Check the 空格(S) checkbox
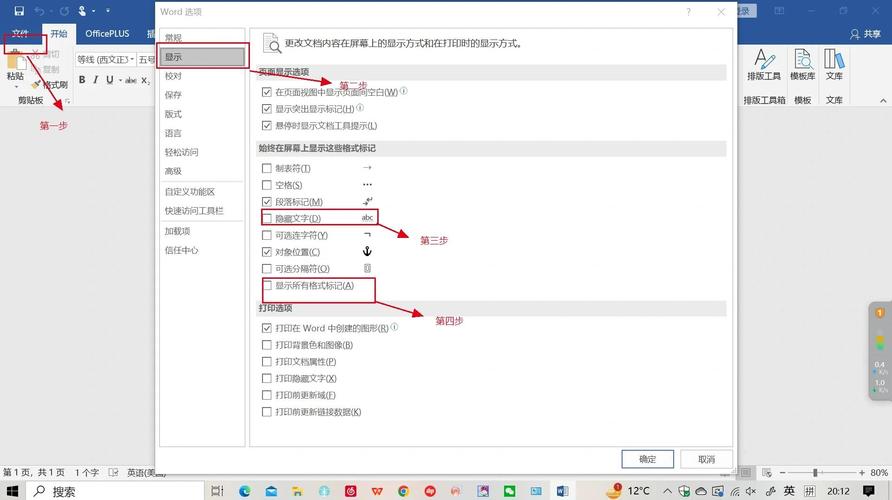892x500 pixels. tap(266, 185)
